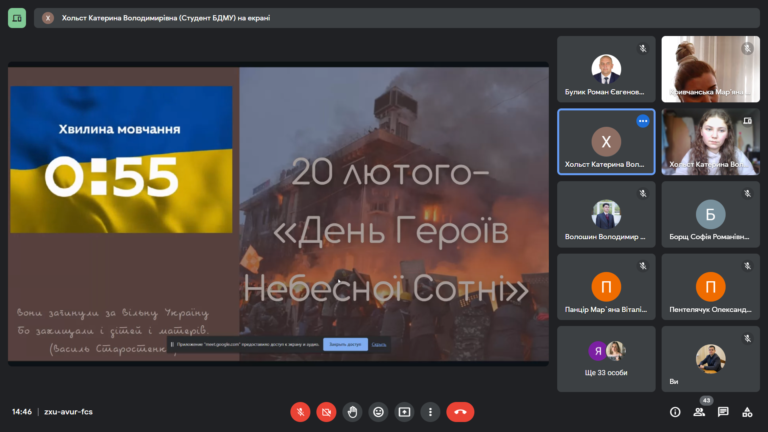Click the meeting code zxu-avur-fcs
This screenshot has width=768, height=432.
coord(60,411)
